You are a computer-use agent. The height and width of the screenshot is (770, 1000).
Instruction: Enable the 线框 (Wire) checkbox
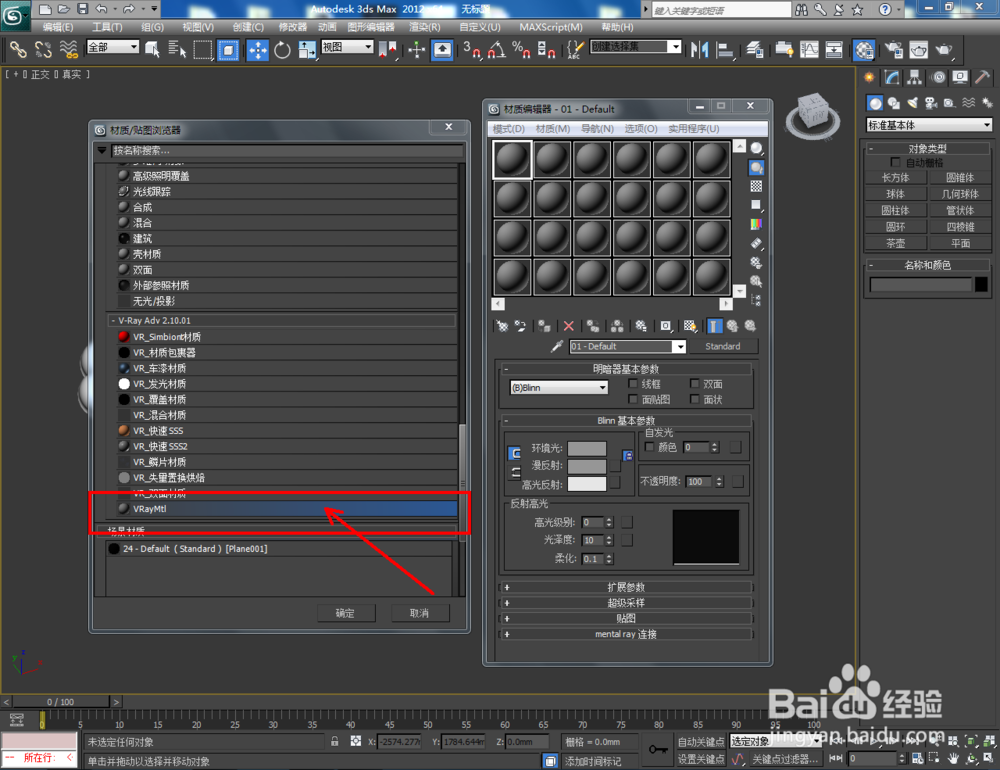pyautogui.click(x=633, y=383)
